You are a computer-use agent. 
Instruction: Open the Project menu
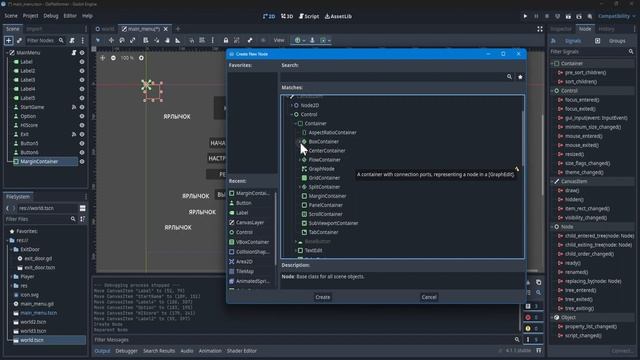30,16
